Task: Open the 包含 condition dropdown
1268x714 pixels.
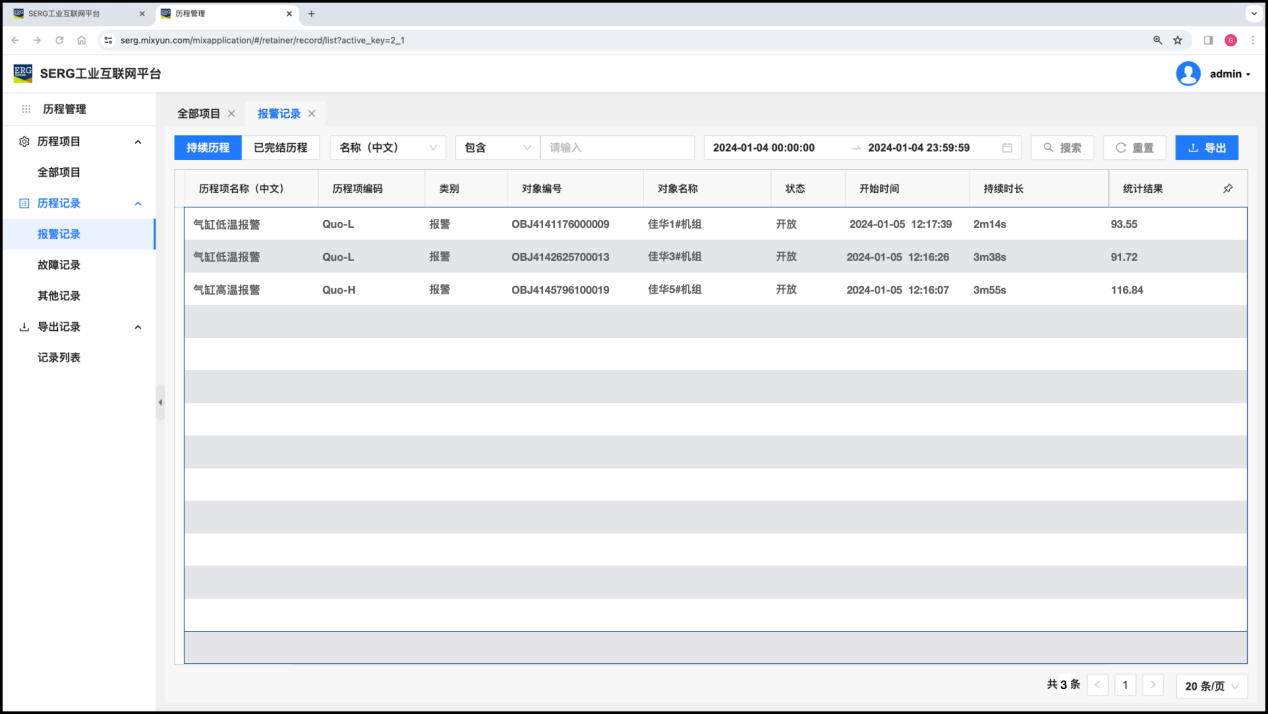Action: [x=497, y=148]
